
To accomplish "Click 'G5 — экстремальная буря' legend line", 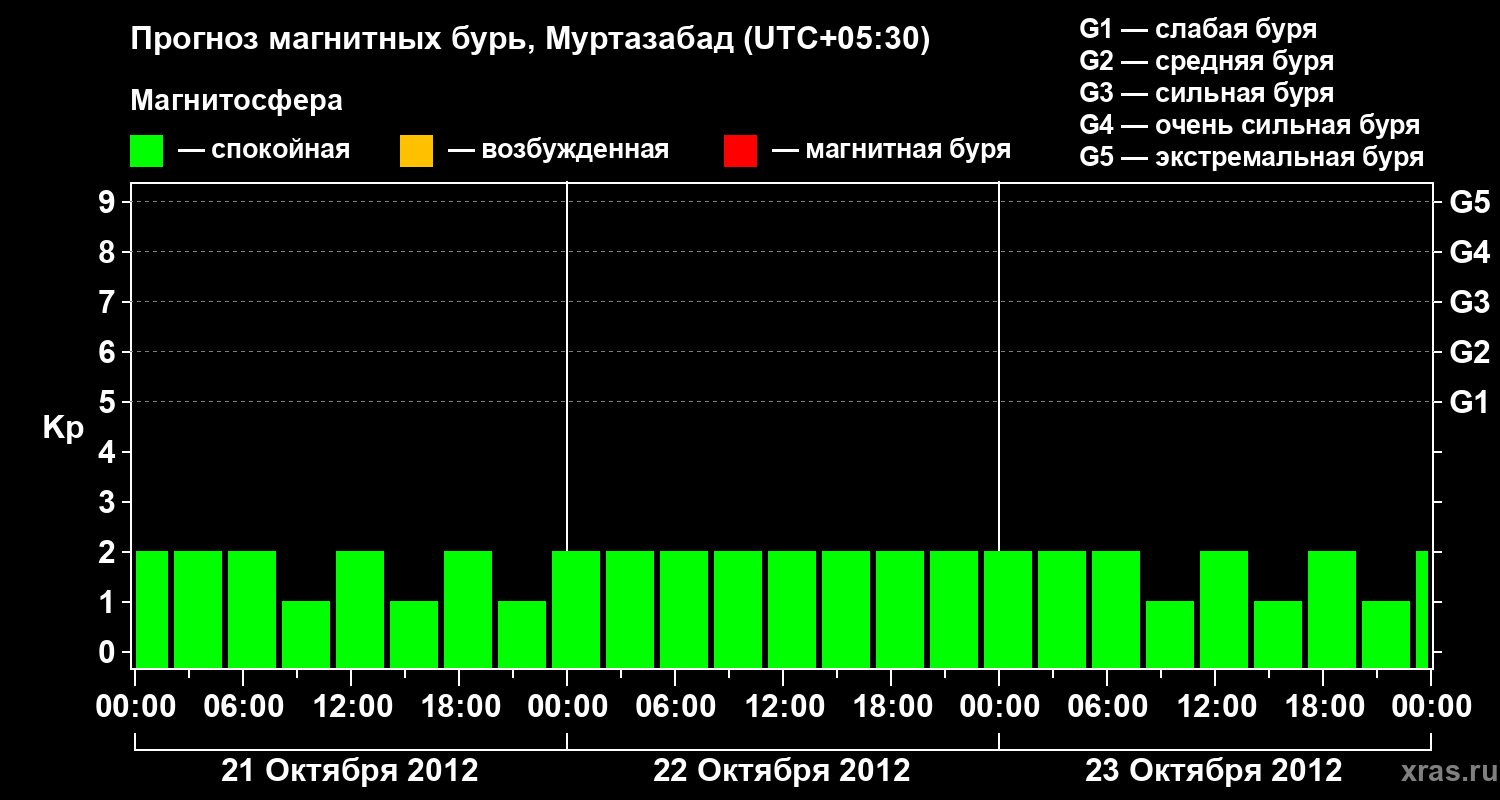I will click(x=1252, y=158).
